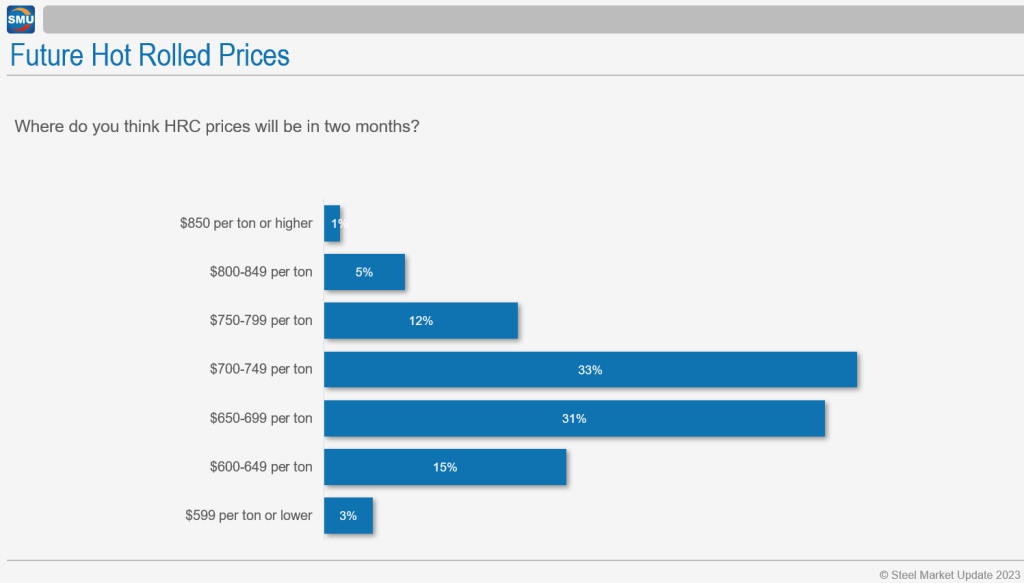Click the "$850 per ton or higher" label
The width and height of the screenshot is (1024, 583).
(x=246, y=223)
